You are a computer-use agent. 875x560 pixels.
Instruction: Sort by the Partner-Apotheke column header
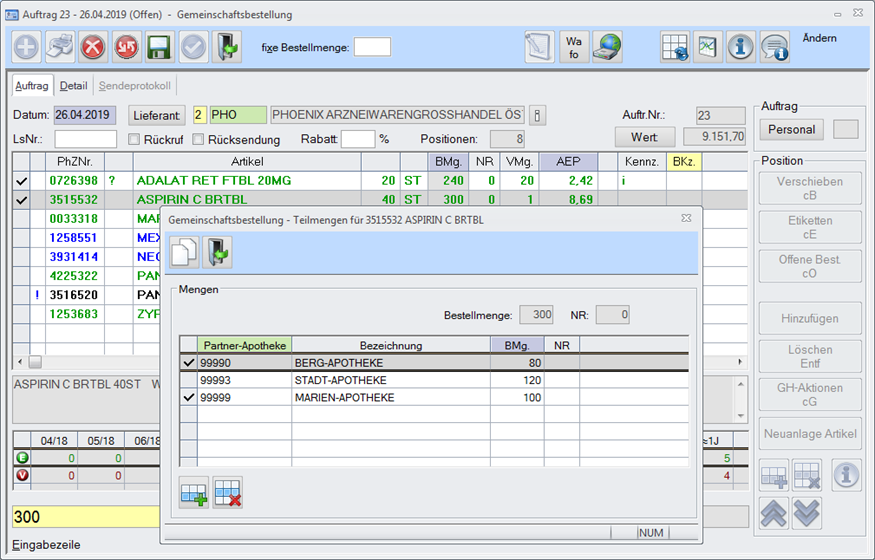(244, 345)
